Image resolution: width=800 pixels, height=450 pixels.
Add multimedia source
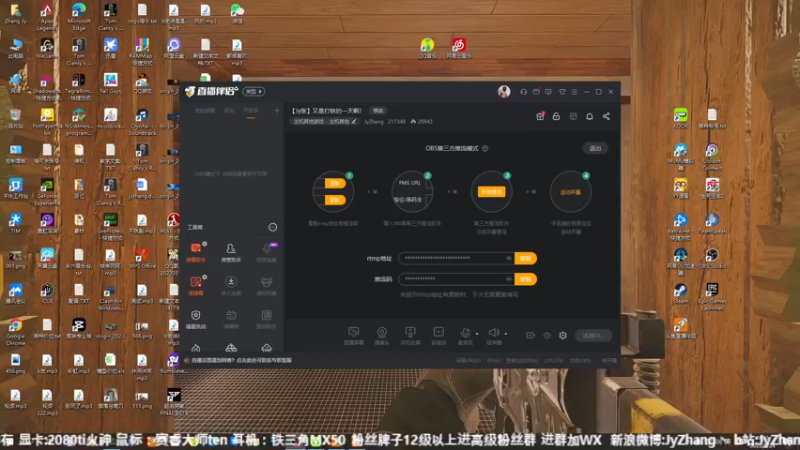[438, 336]
